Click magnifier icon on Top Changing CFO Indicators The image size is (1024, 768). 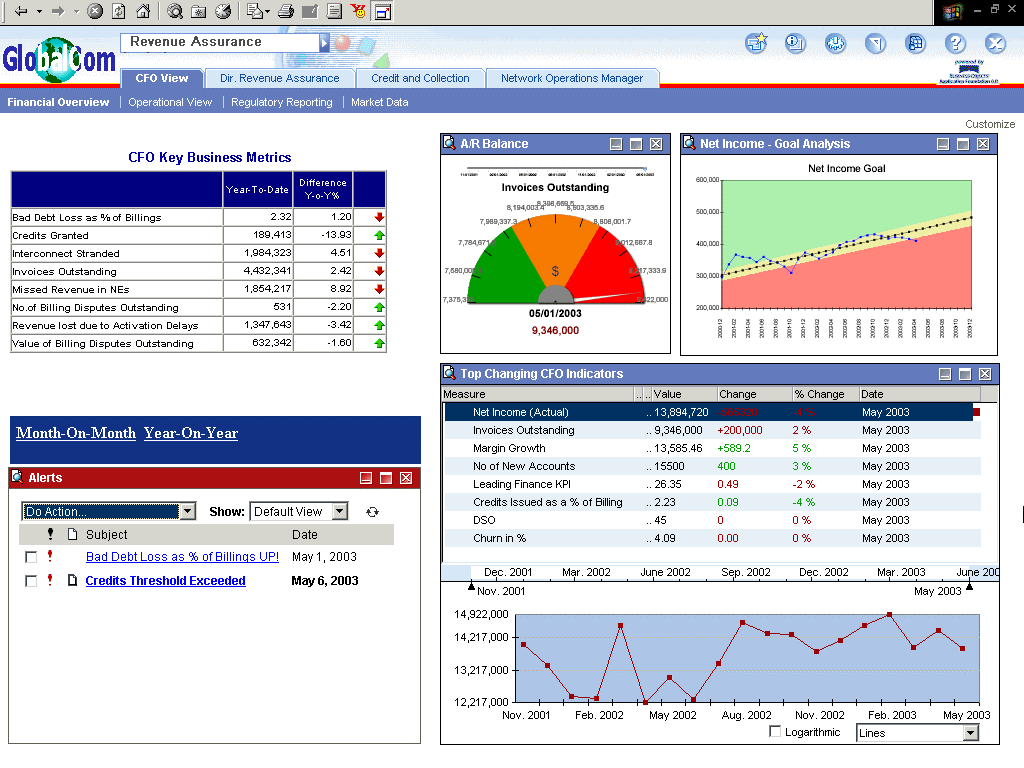click(449, 373)
